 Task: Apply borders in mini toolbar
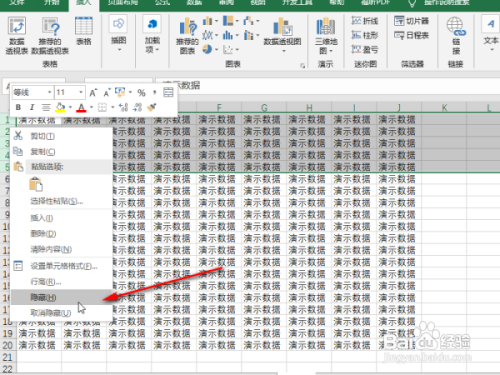coord(102,107)
